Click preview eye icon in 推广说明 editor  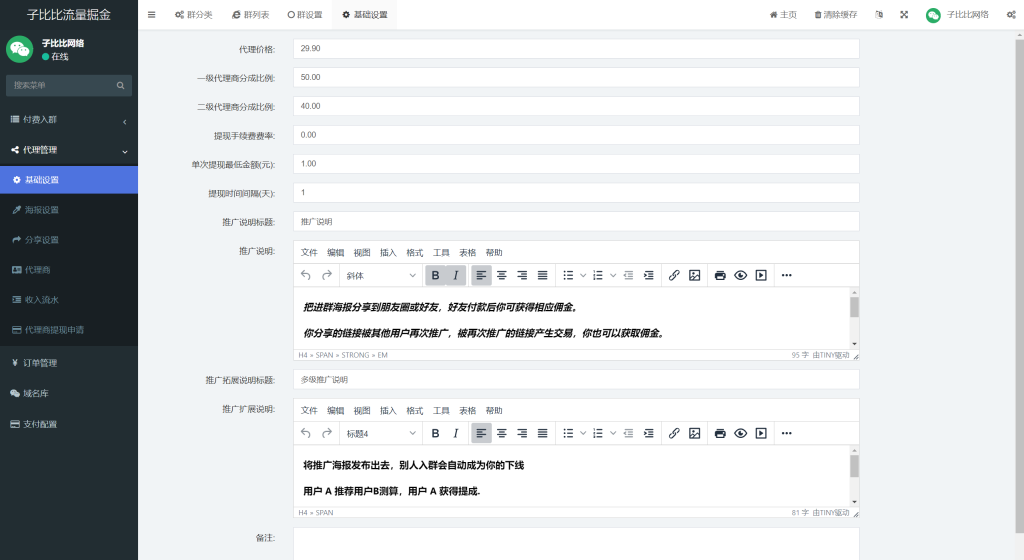pyautogui.click(x=741, y=275)
